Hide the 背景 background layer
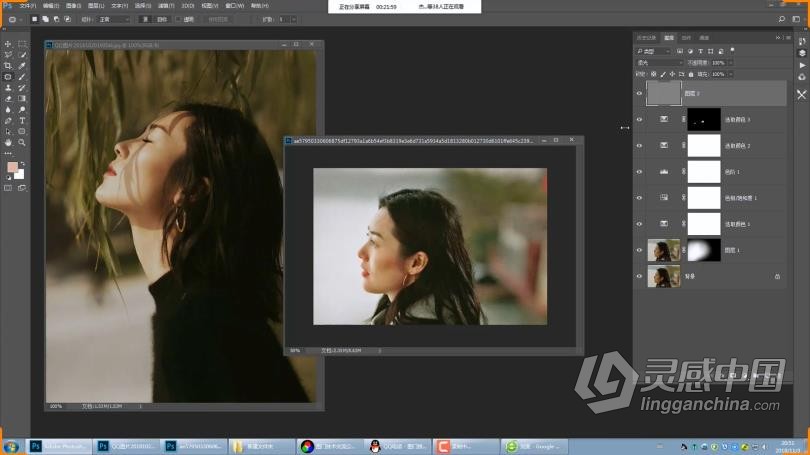 [x=639, y=276]
